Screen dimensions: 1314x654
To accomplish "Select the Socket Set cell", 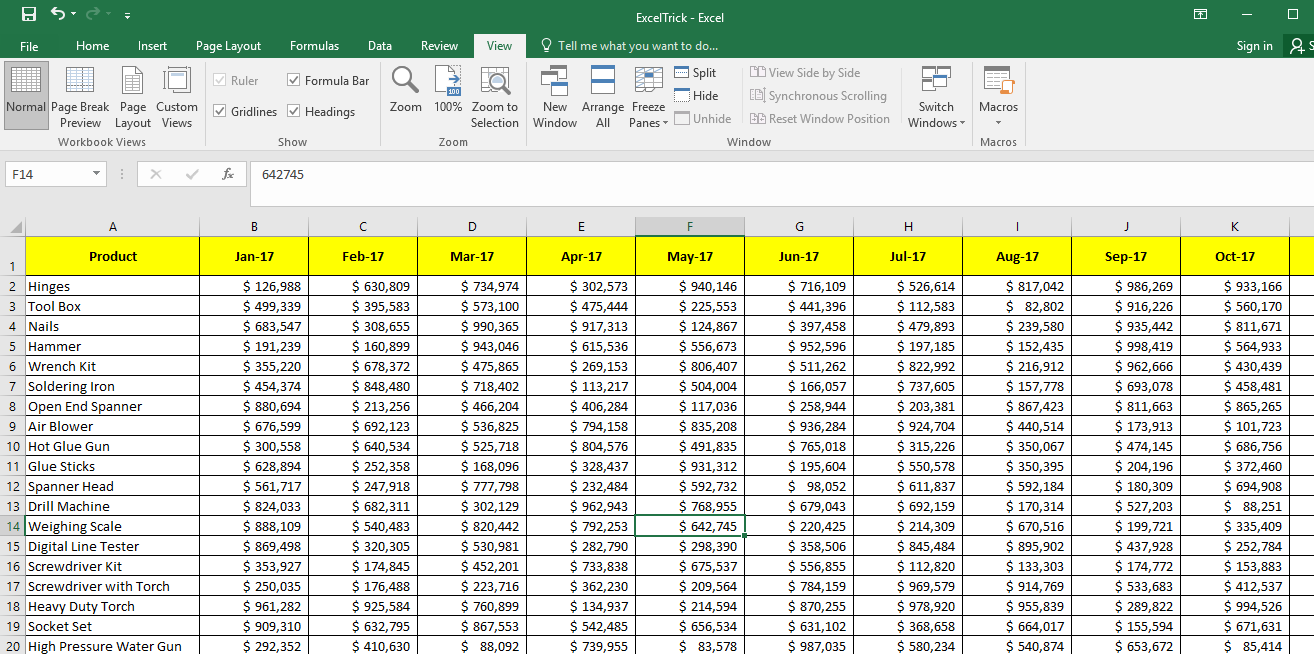I will [x=113, y=626].
